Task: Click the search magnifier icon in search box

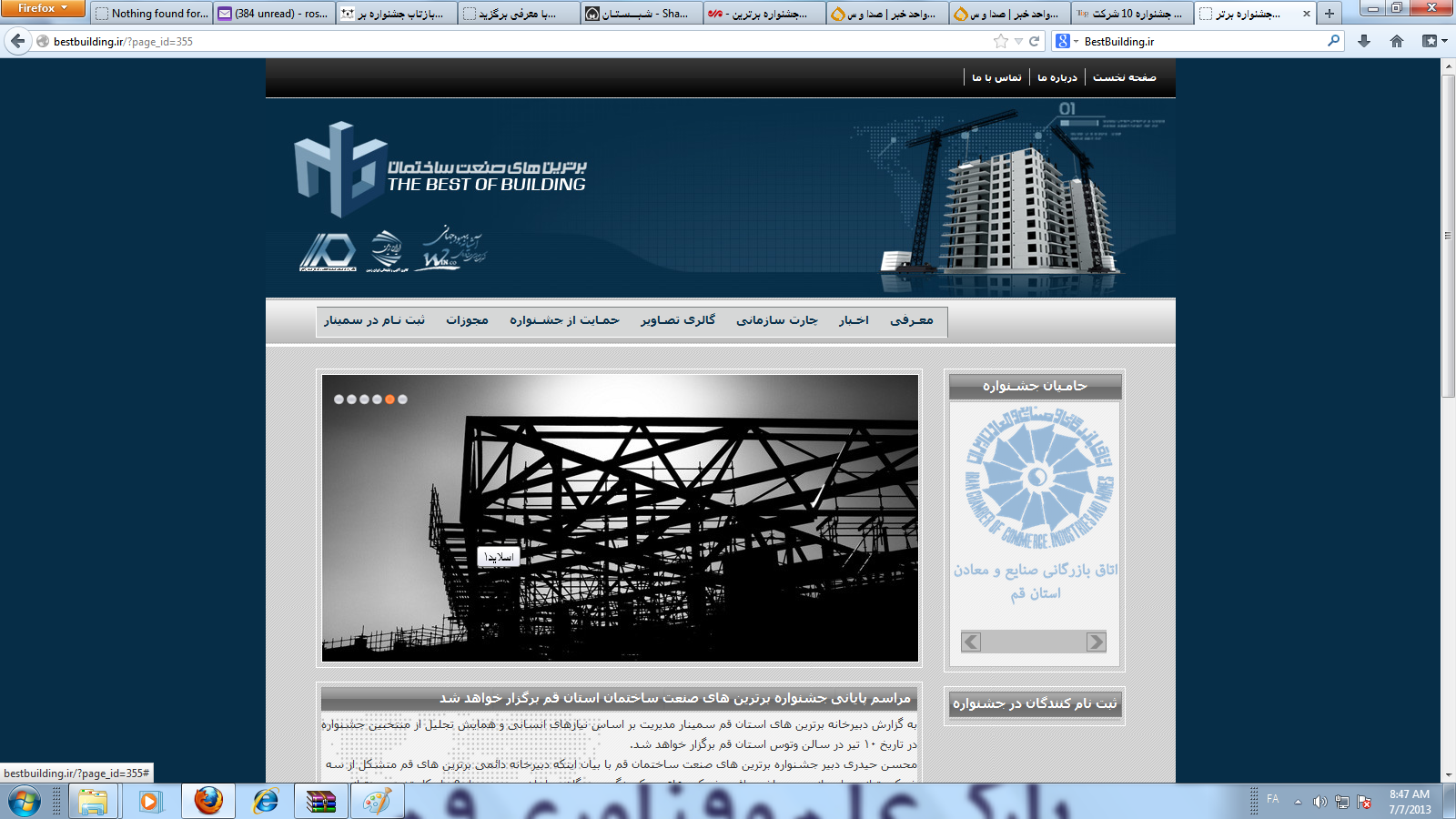Action: click(1334, 41)
